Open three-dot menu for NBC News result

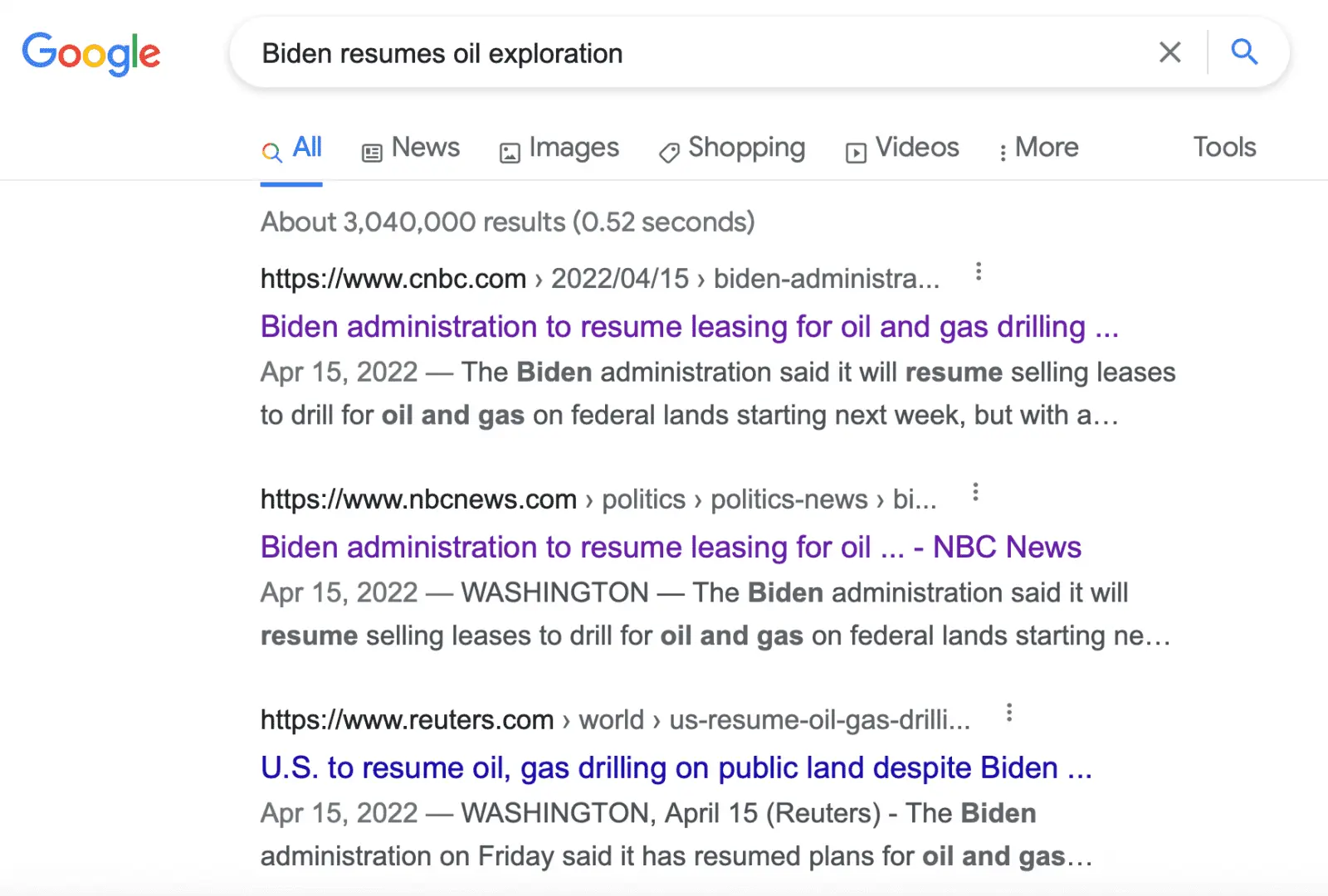975,493
